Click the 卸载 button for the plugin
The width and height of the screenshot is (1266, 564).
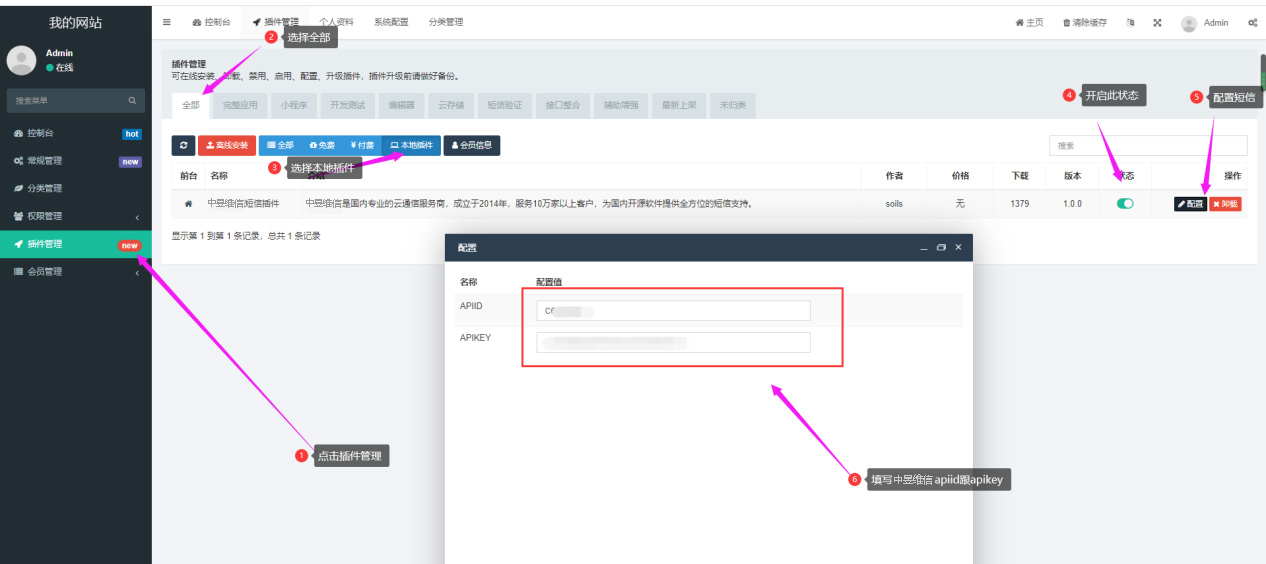click(1225, 204)
